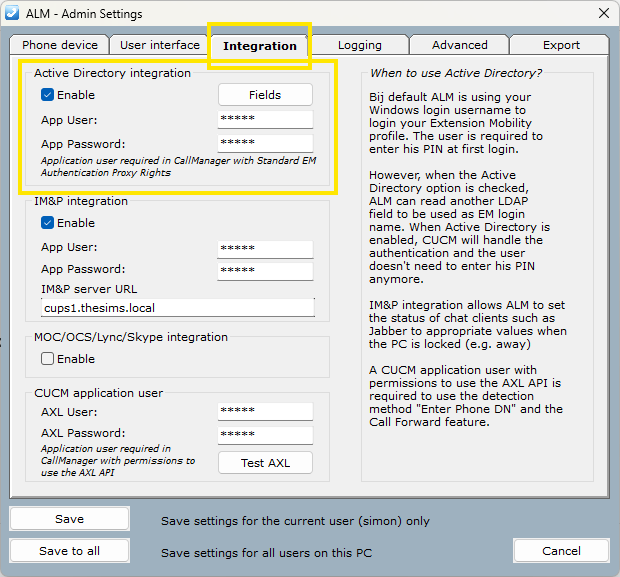The height and width of the screenshot is (577, 620).
Task: Uncheck the IM&P integration Enable checkbox
Action: [x=48, y=223]
